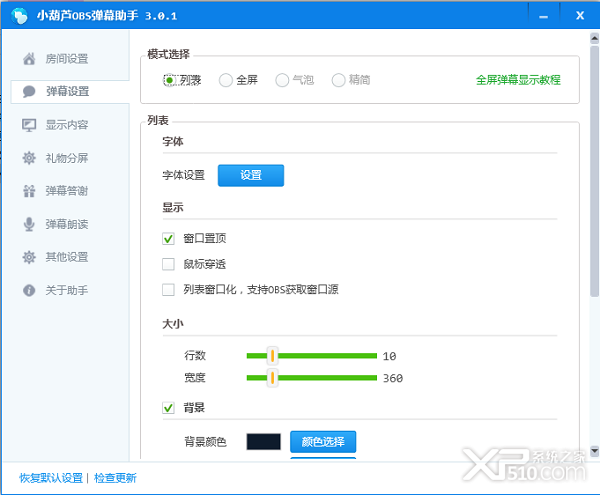The height and width of the screenshot is (495, 600).
Task: Click the 行数 slider handle
Action: (x=272, y=356)
